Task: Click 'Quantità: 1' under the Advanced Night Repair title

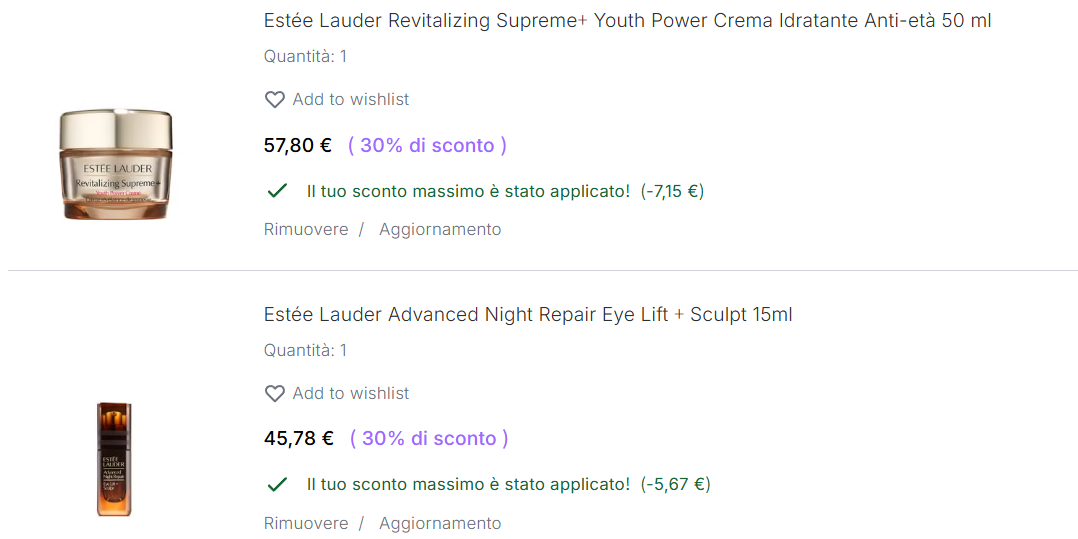Action: point(305,351)
